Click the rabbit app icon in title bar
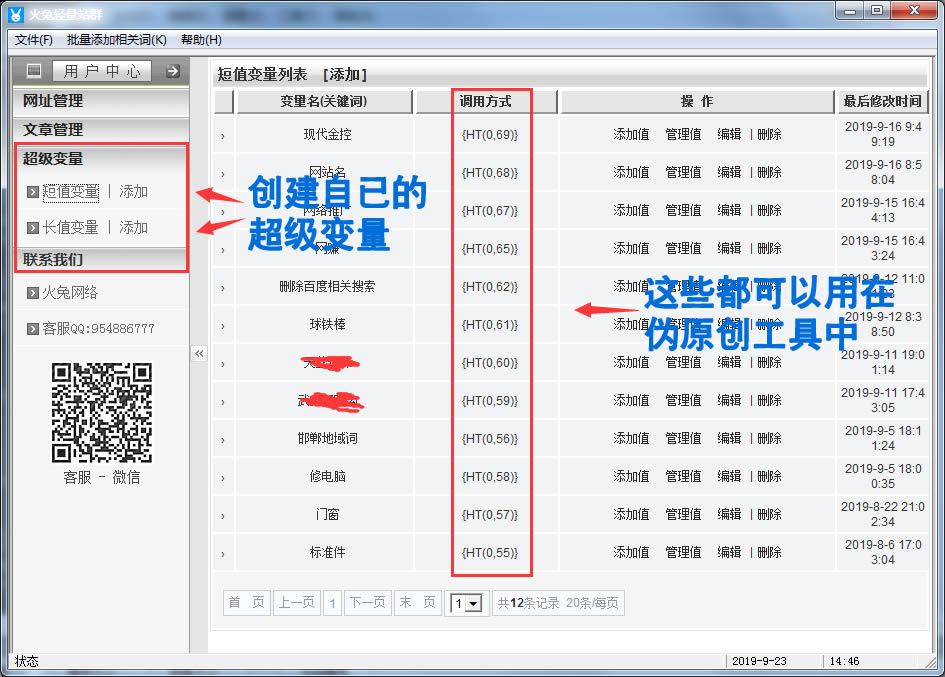The image size is (945, 677). click(x=17, y=14)
